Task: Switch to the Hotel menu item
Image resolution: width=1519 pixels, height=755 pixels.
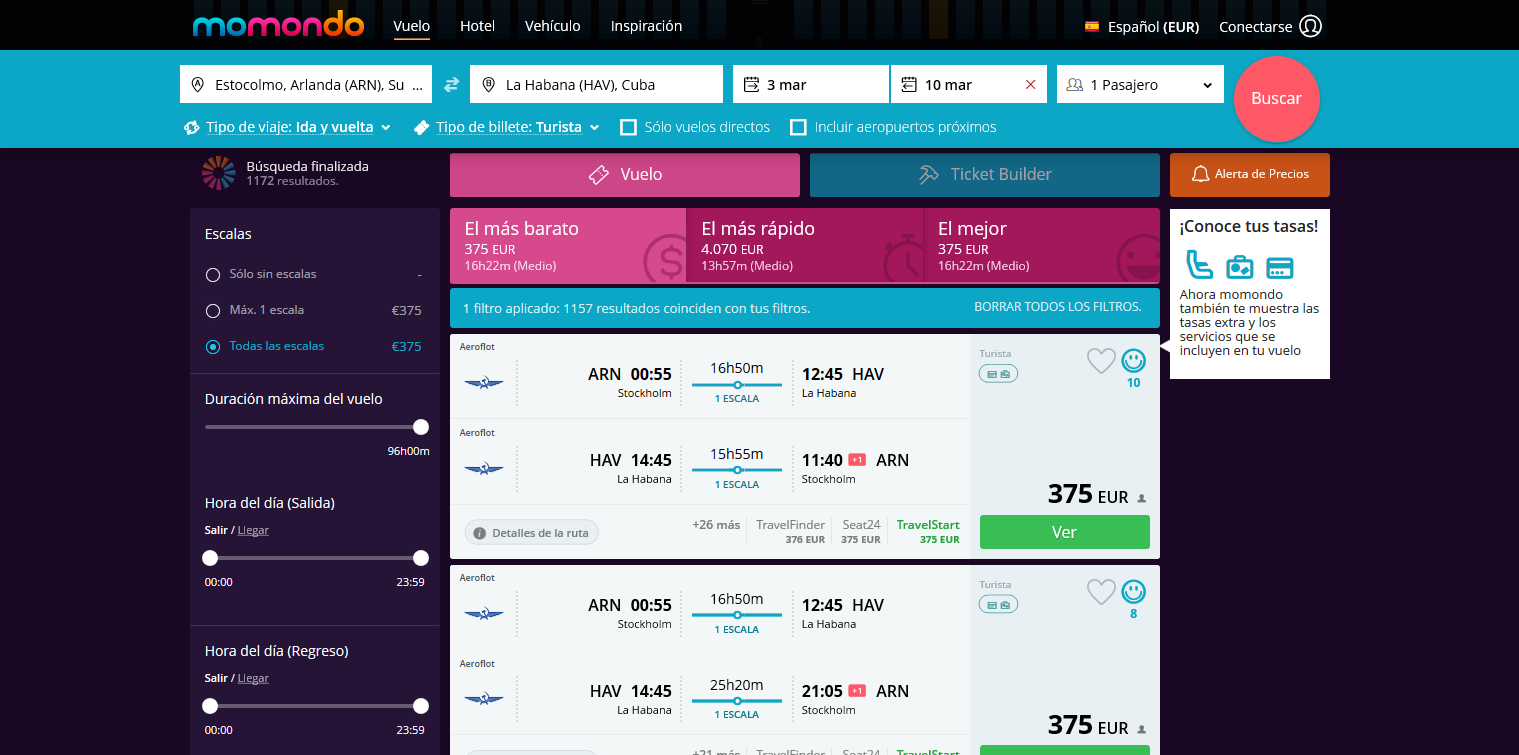Action: pos(477,26)
